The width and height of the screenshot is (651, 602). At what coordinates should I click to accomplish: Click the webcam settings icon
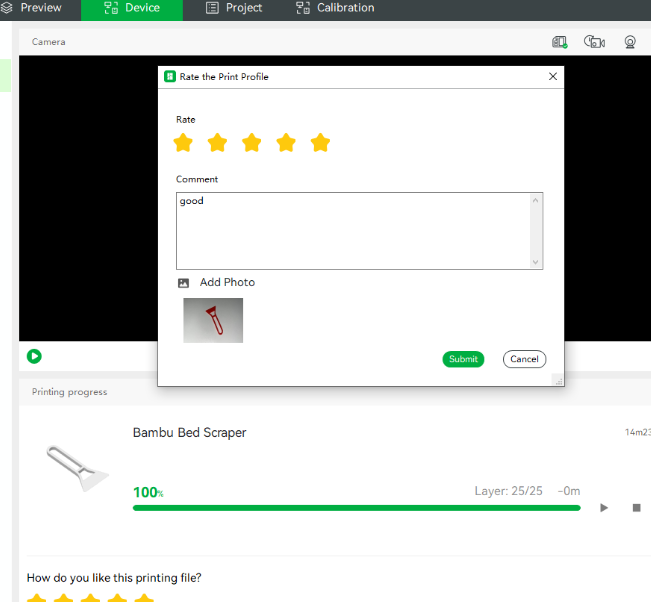click(630, 42)
